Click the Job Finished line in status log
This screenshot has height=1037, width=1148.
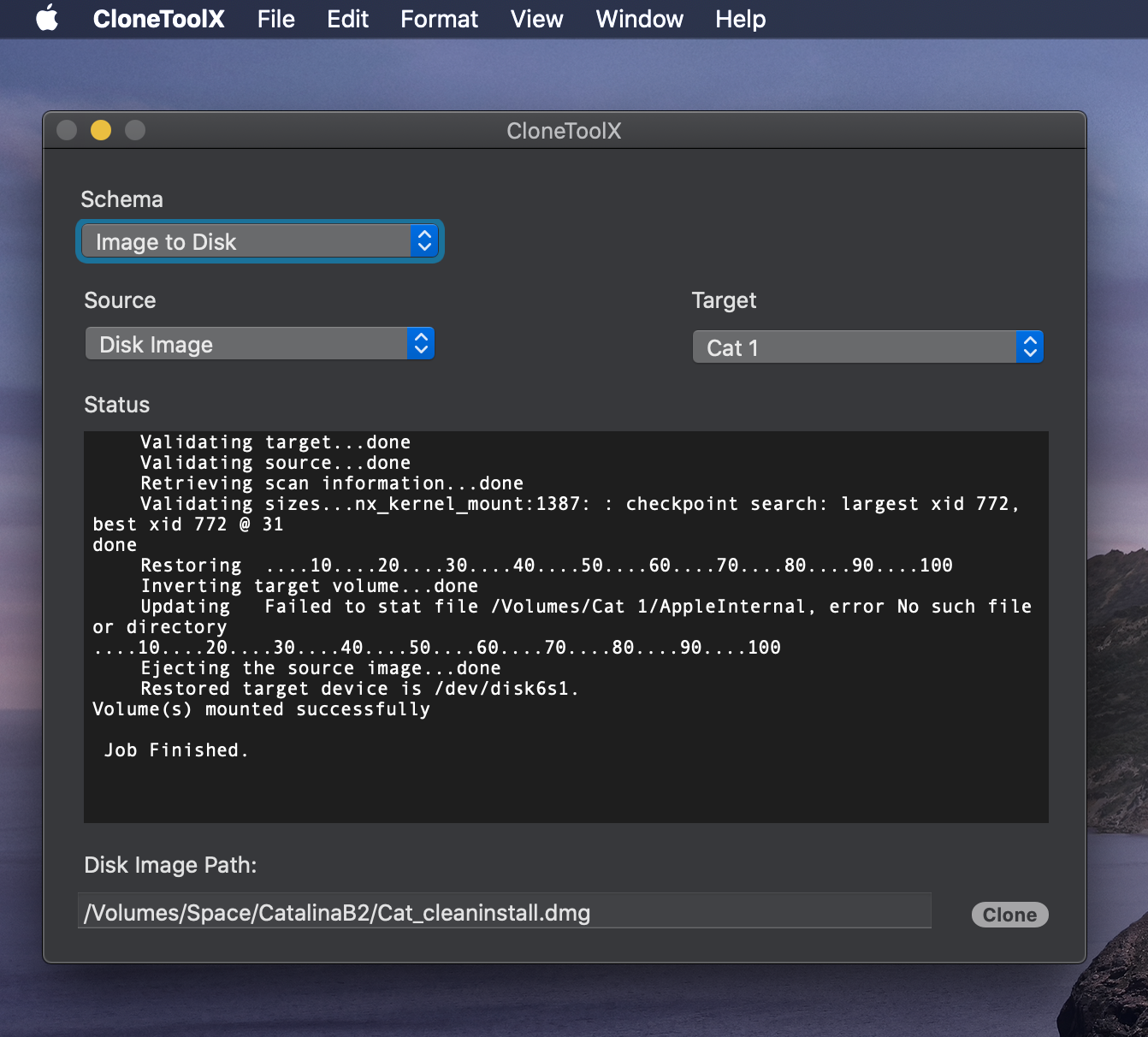pyautogui.click(x=176, y=750)
